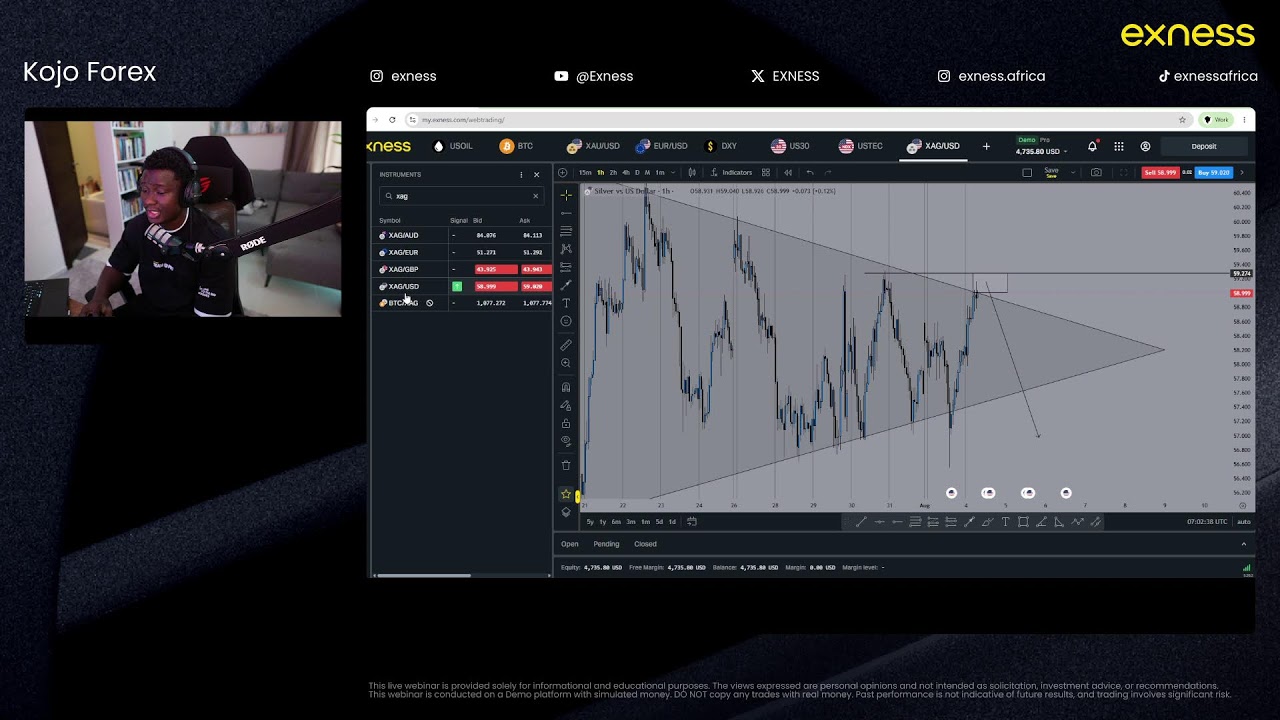The width and height of the screenshot is (1280, 720).
Task: Open the USTEC instrument tab
Action: coord(861,146)
